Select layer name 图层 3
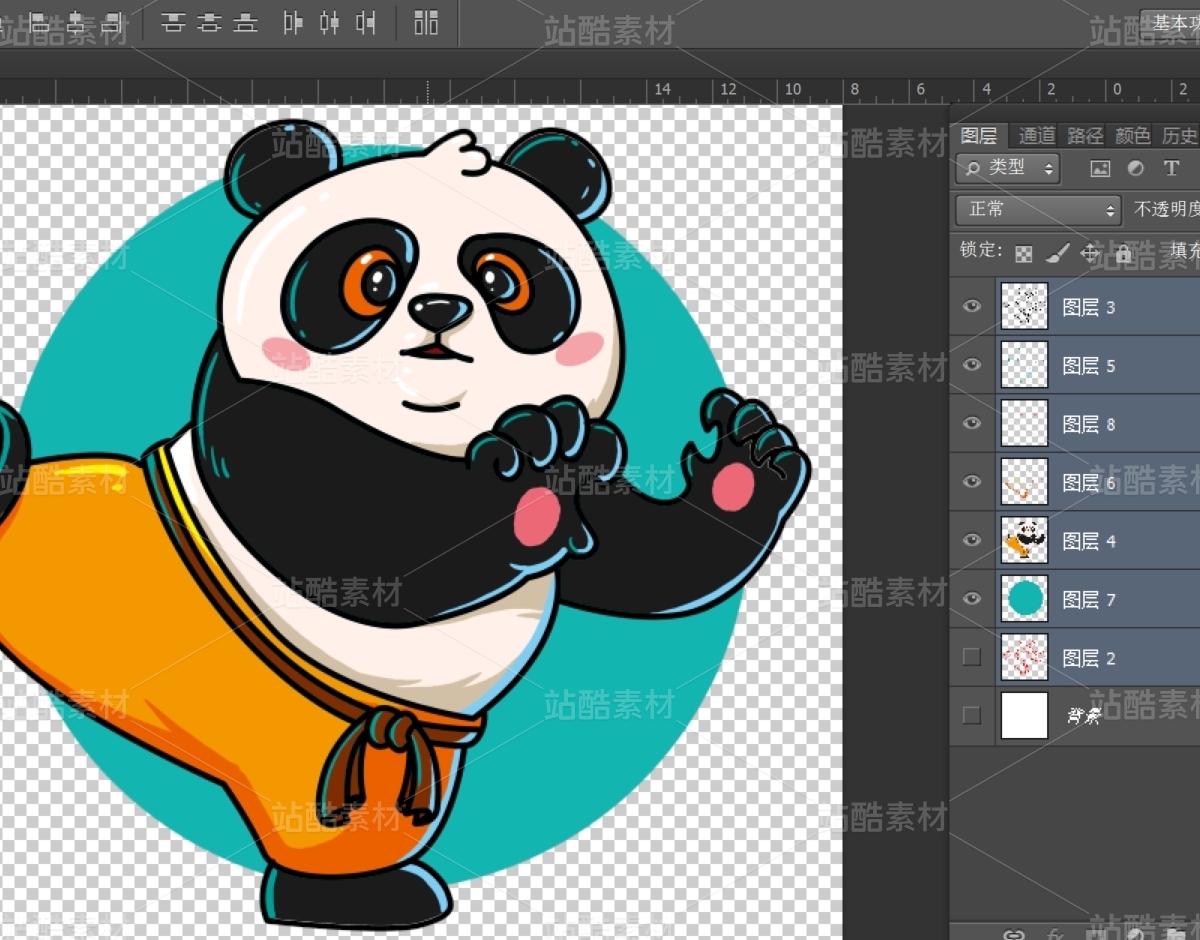The height and width of the screenshot is (940, 1200). (x=1089, y=307)
